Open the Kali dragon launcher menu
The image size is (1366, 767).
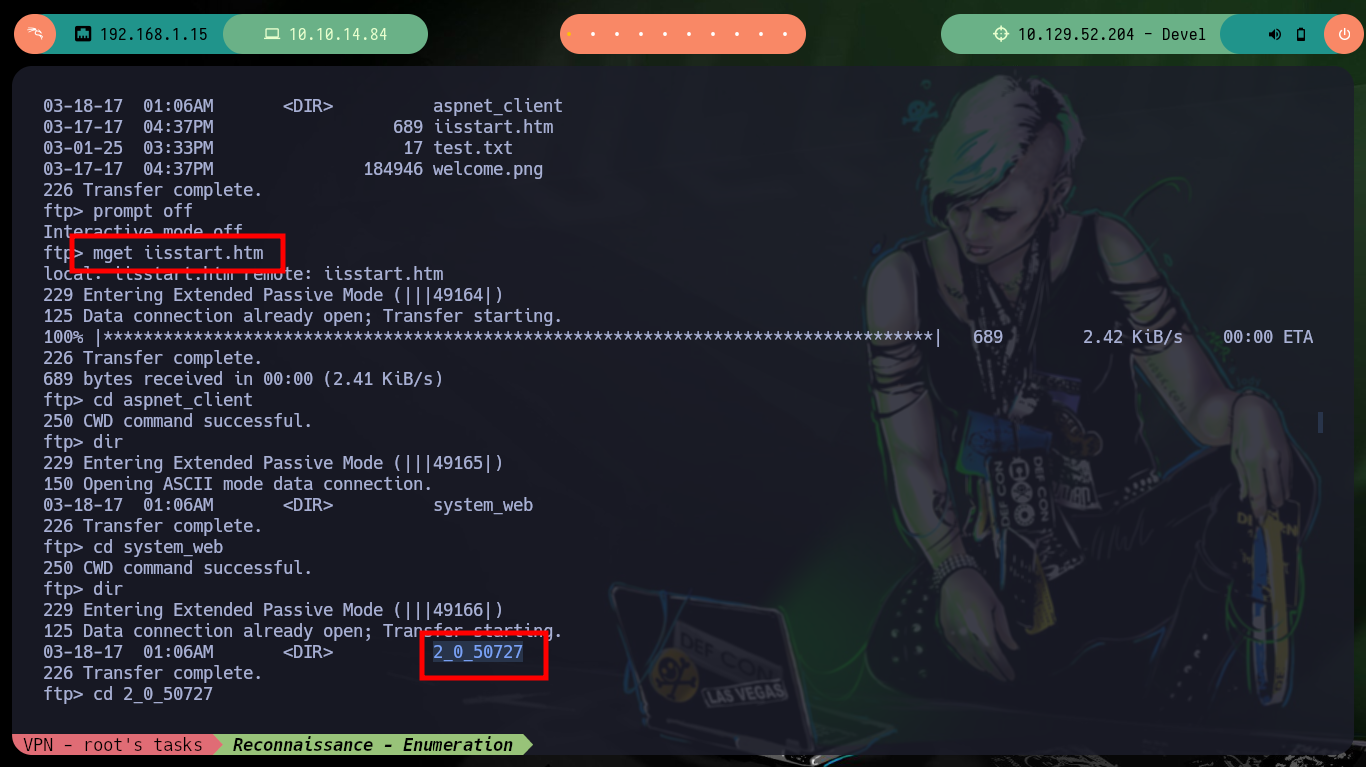click(34, 34)
